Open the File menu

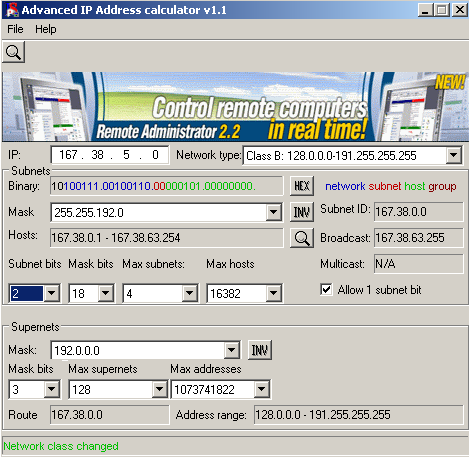15,29
